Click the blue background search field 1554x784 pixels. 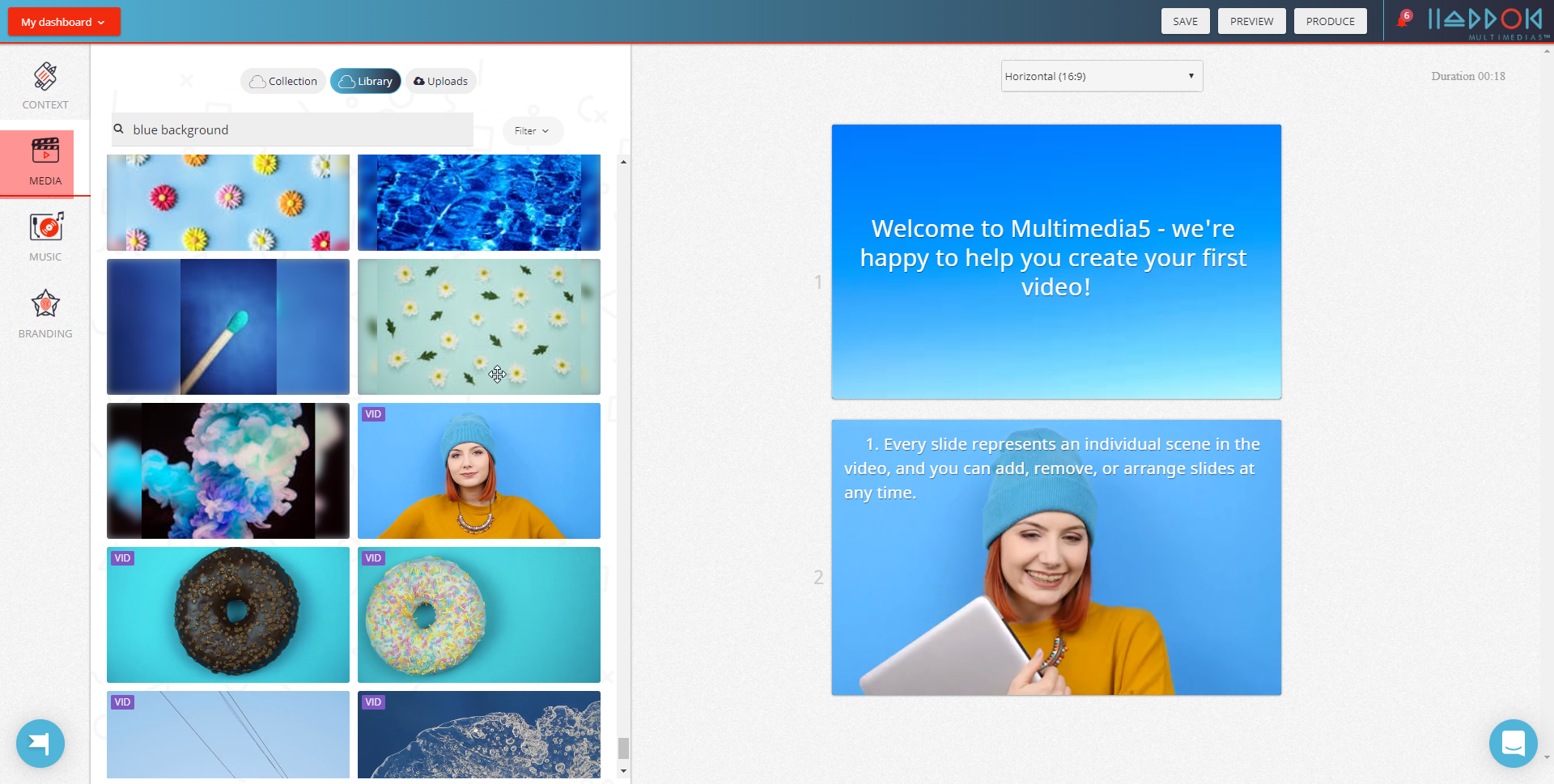299,129
